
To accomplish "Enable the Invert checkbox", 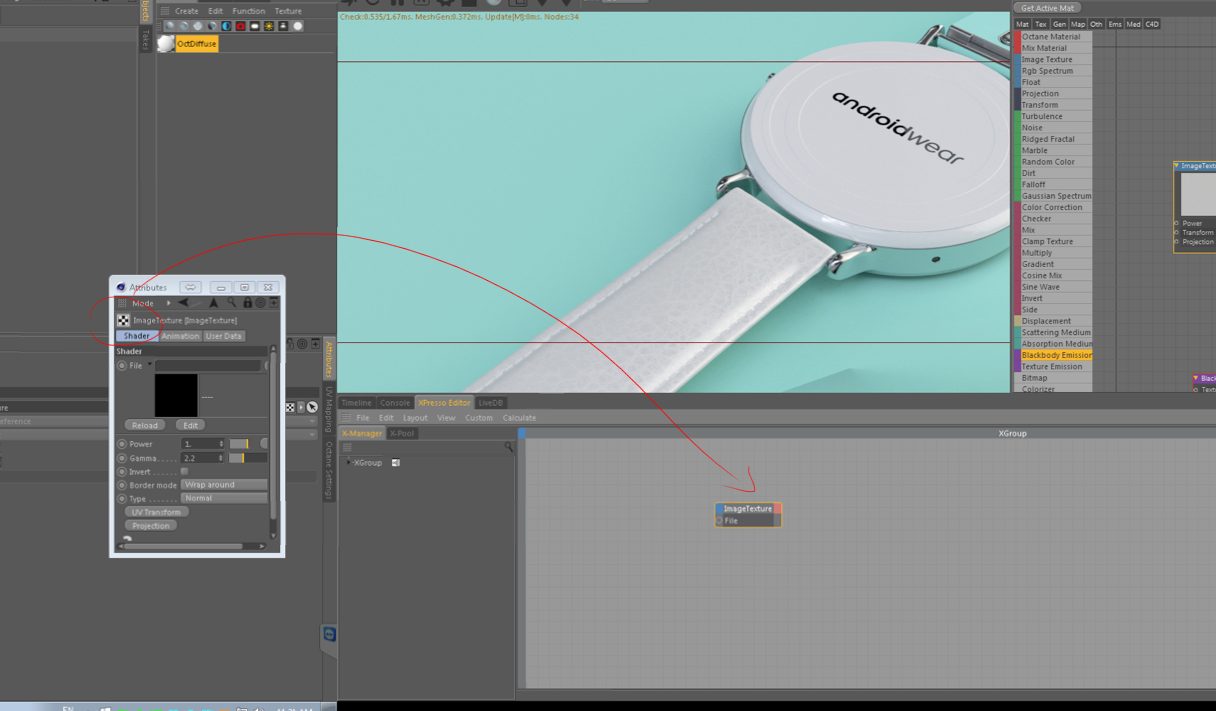I will point(185,471).
